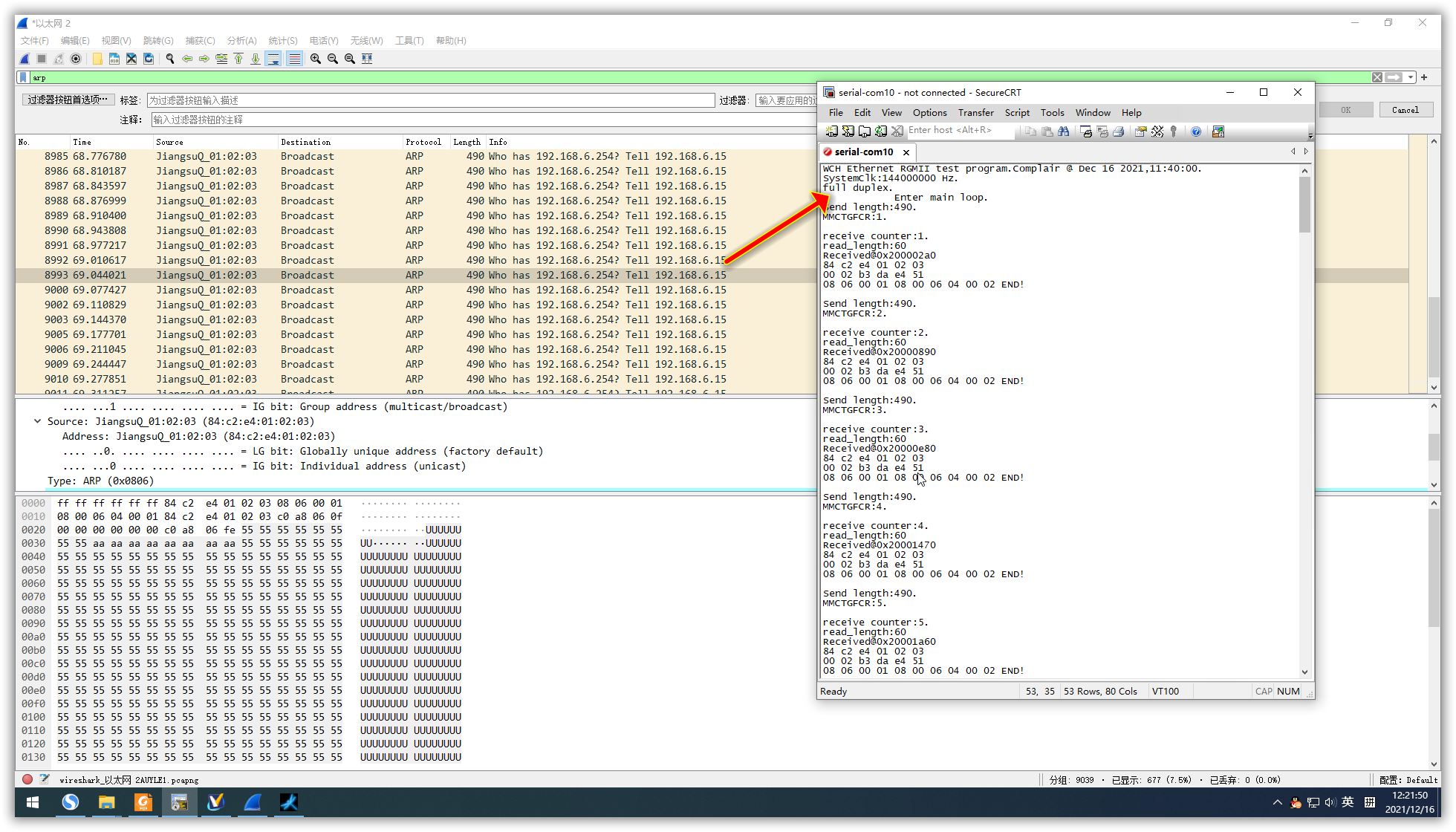This screenshot has height=832, width=1456.
Task: Restart the current capture
Action: (59, 59)
